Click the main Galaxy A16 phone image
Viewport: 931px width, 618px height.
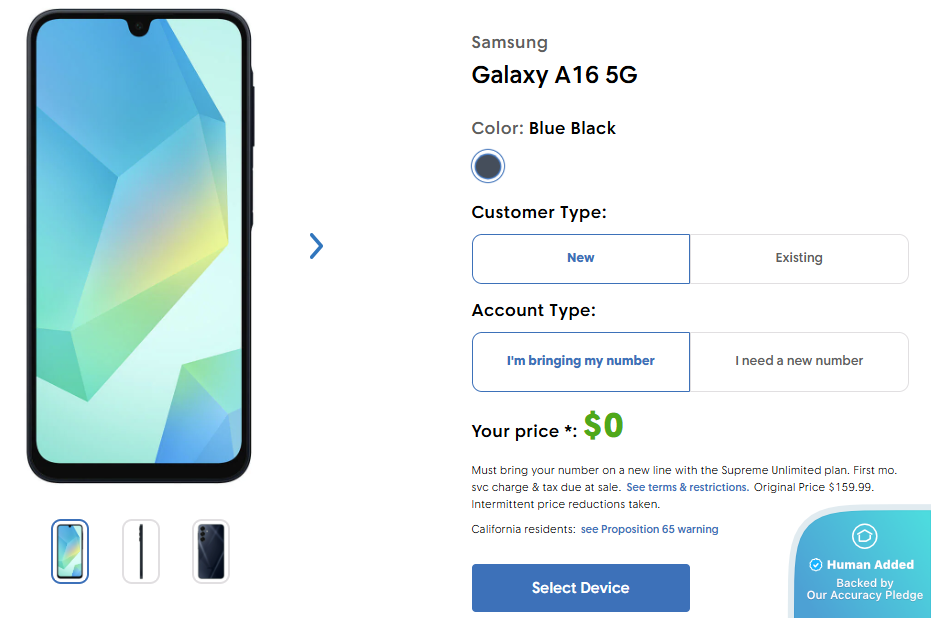pos(140,246)
